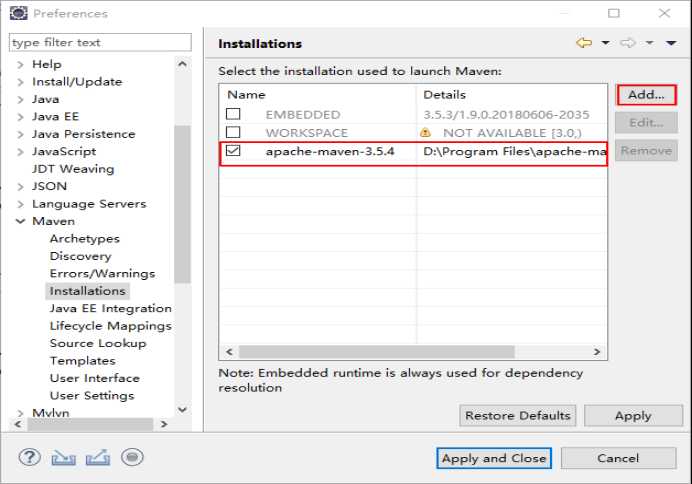The height and width of the screenshot is (484, 692).
Task: Select User Interface under Maven
Action: tap(94, 378)
